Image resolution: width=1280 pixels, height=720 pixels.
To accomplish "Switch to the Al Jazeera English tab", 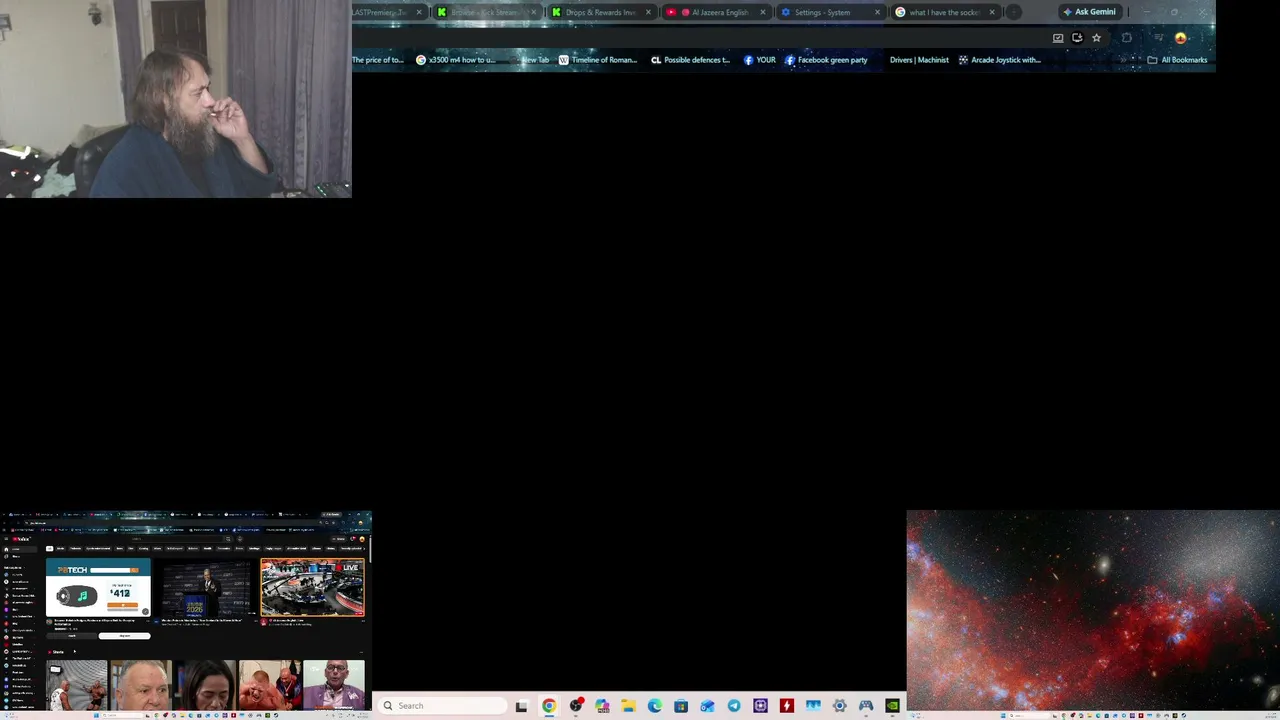I will tap(719, 12).
